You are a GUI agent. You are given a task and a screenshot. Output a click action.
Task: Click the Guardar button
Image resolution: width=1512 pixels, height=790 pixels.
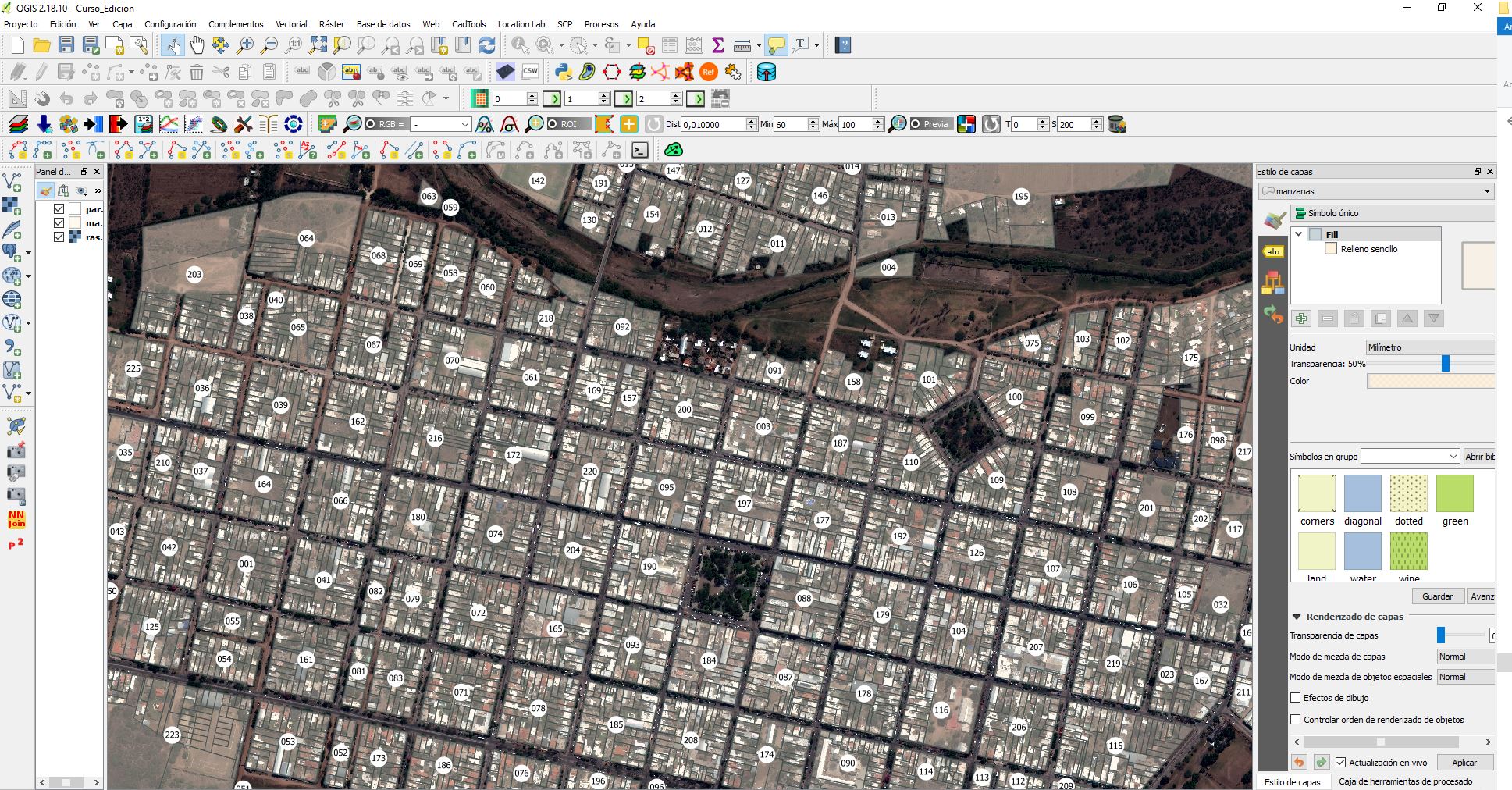(x=1437, y=596)
